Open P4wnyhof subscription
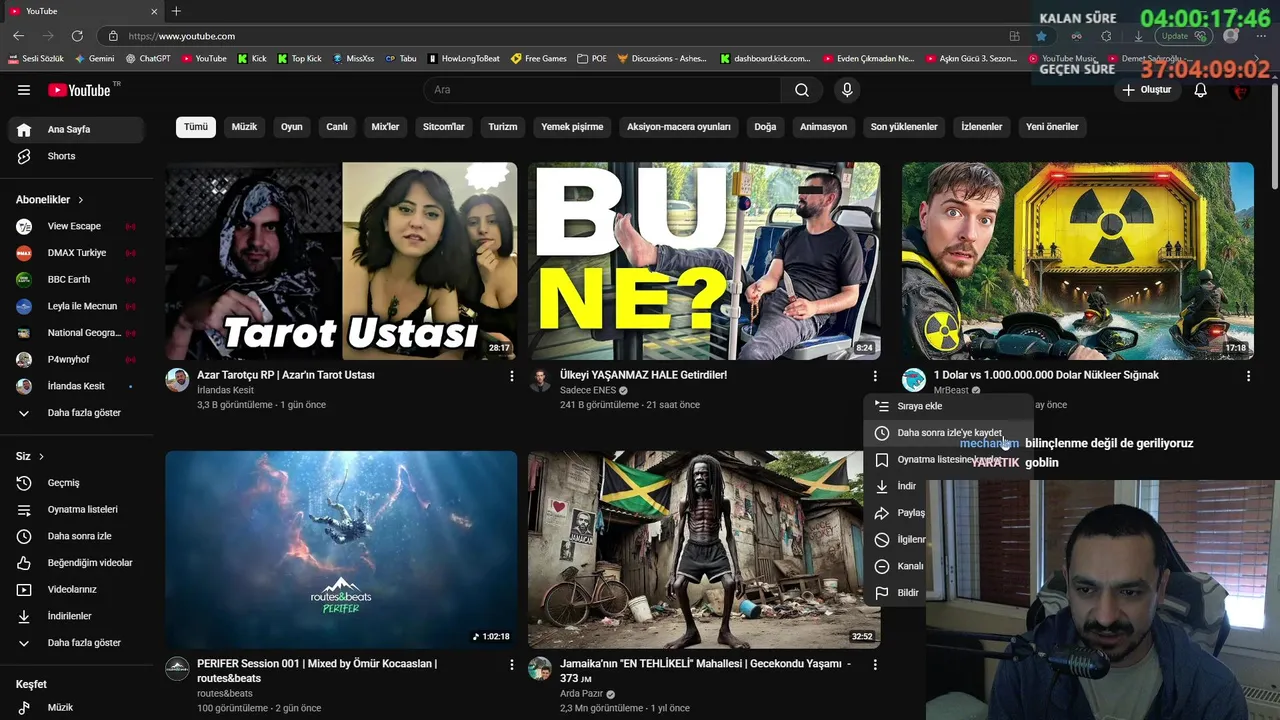This screenshot has width=1280, height=720. (x=76, y=359)
